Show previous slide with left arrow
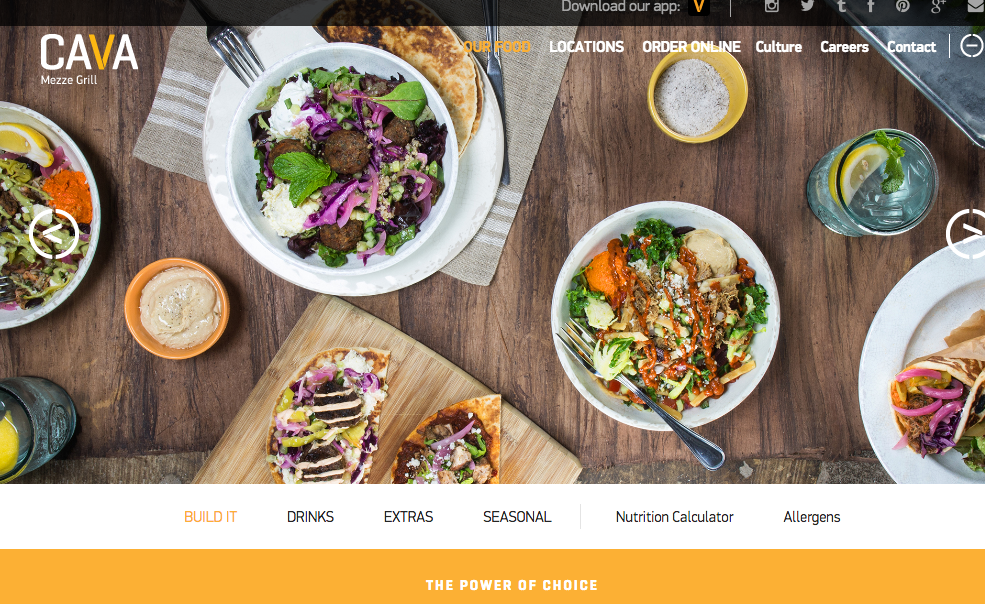 pos(53,234)
